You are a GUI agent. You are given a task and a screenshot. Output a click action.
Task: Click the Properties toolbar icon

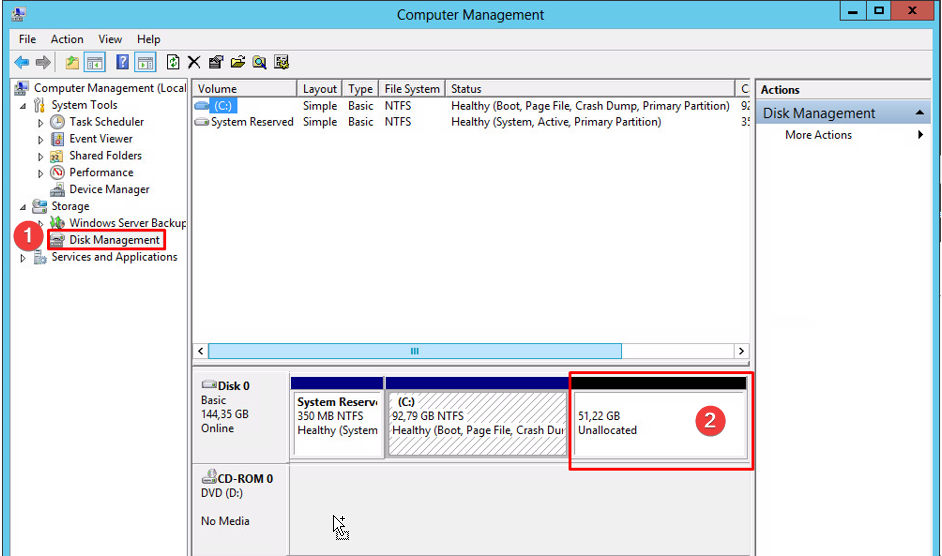tap(216, 62)
